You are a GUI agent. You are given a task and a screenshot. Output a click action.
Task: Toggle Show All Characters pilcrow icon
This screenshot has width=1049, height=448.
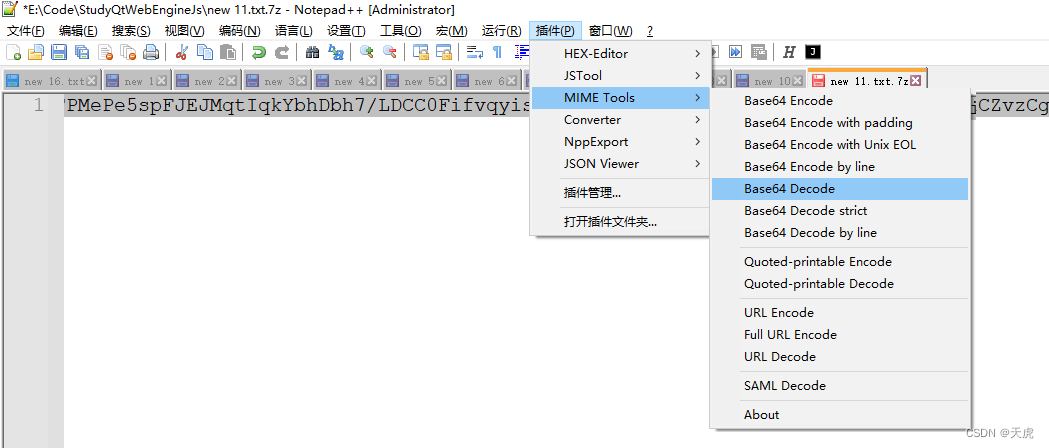pyautogui.click(x=497, y=52)
